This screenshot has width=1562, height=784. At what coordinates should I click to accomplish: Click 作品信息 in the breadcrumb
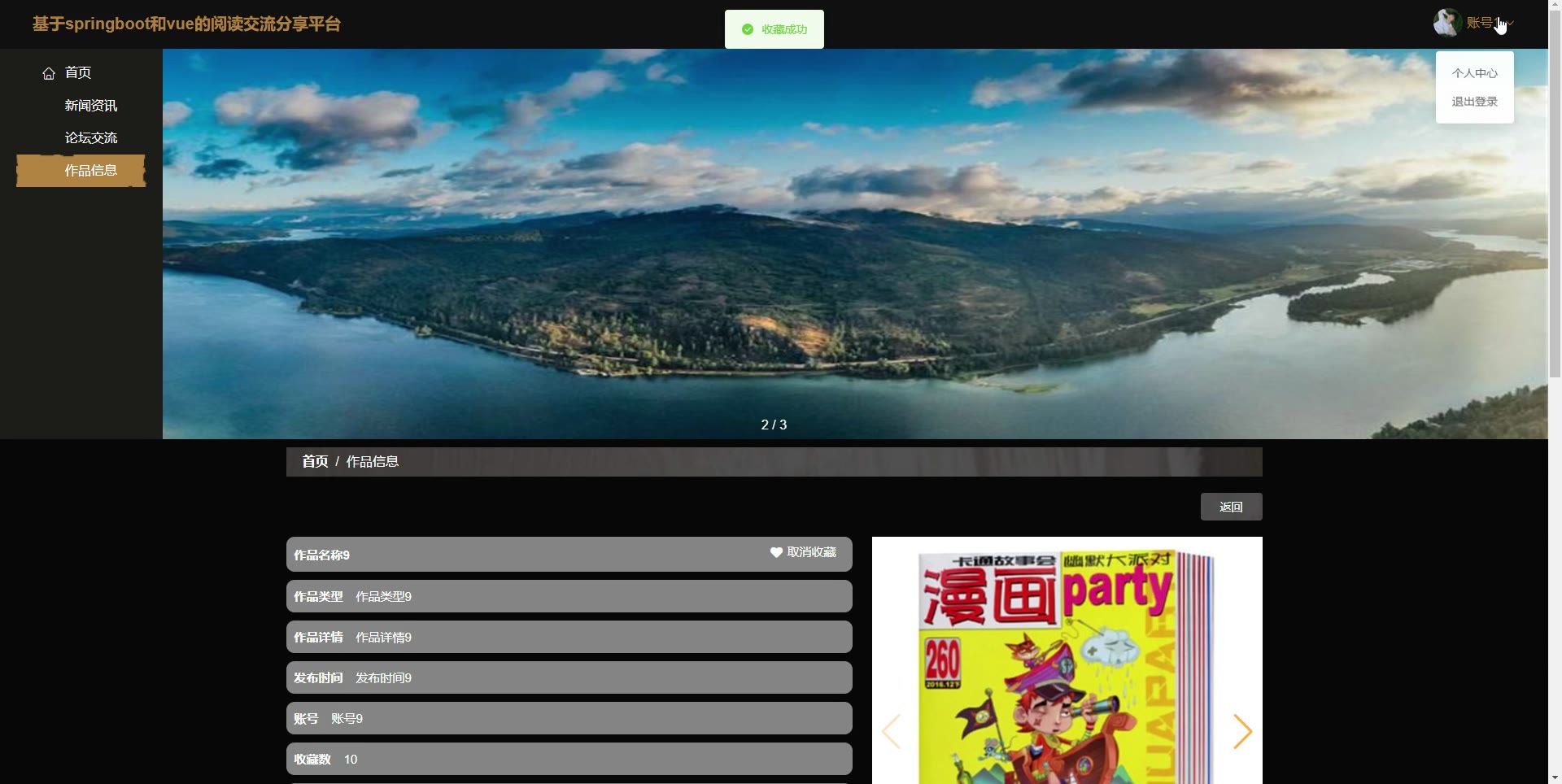[x=373, y=462]
